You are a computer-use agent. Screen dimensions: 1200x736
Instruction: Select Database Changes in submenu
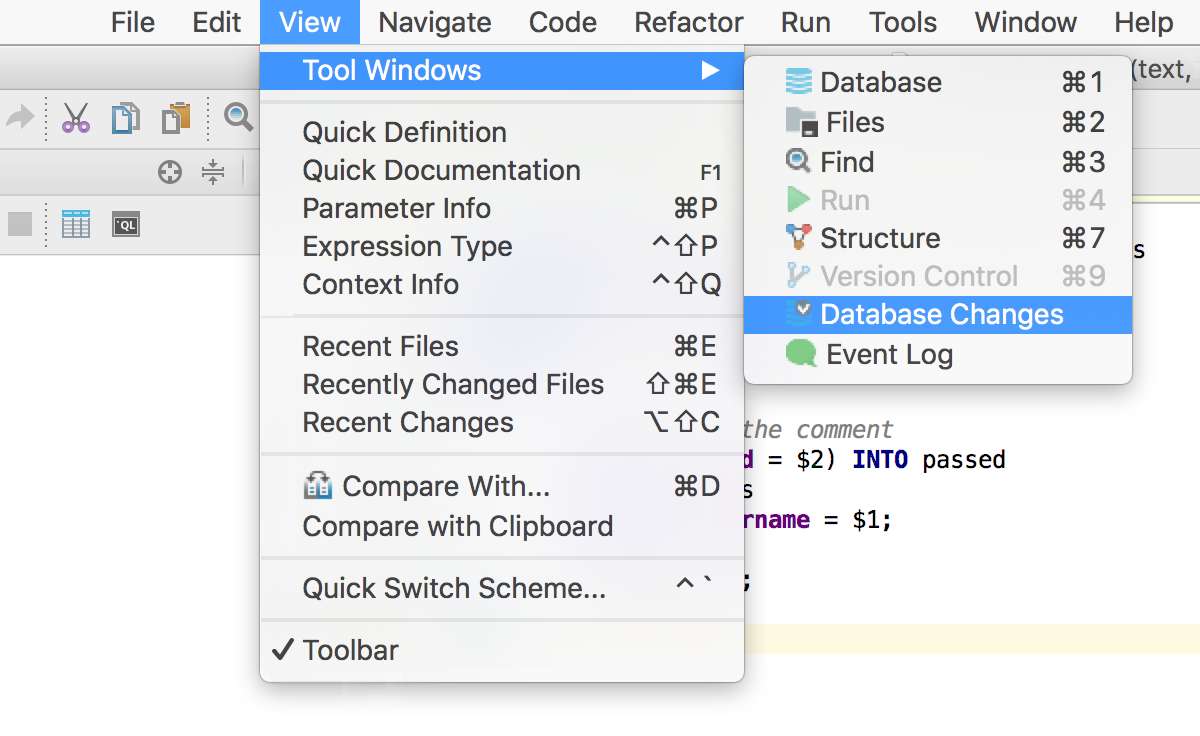(941, 315)
